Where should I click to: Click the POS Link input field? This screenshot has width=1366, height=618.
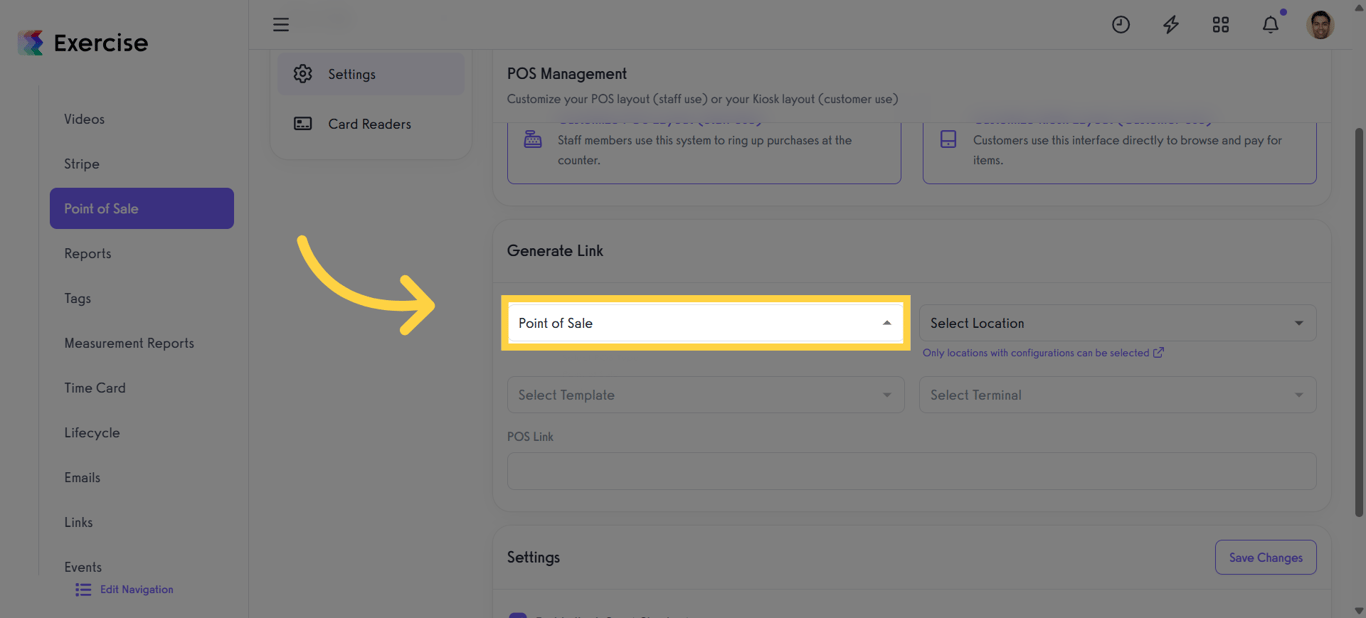911,471
